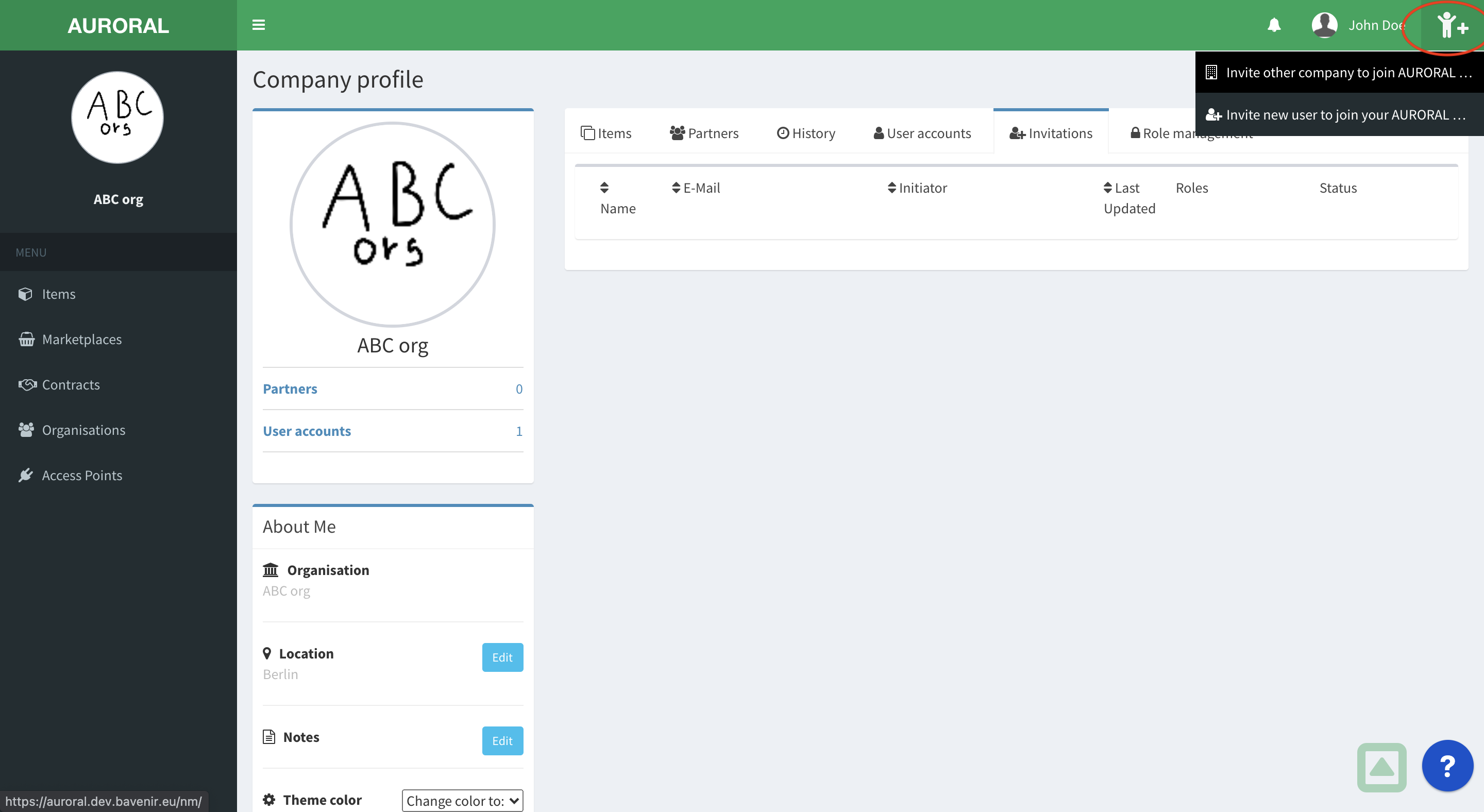The image size is (1484, 812).
Task: Switch to the History tab
Action: pyautogui.click(x=805, y=133)
